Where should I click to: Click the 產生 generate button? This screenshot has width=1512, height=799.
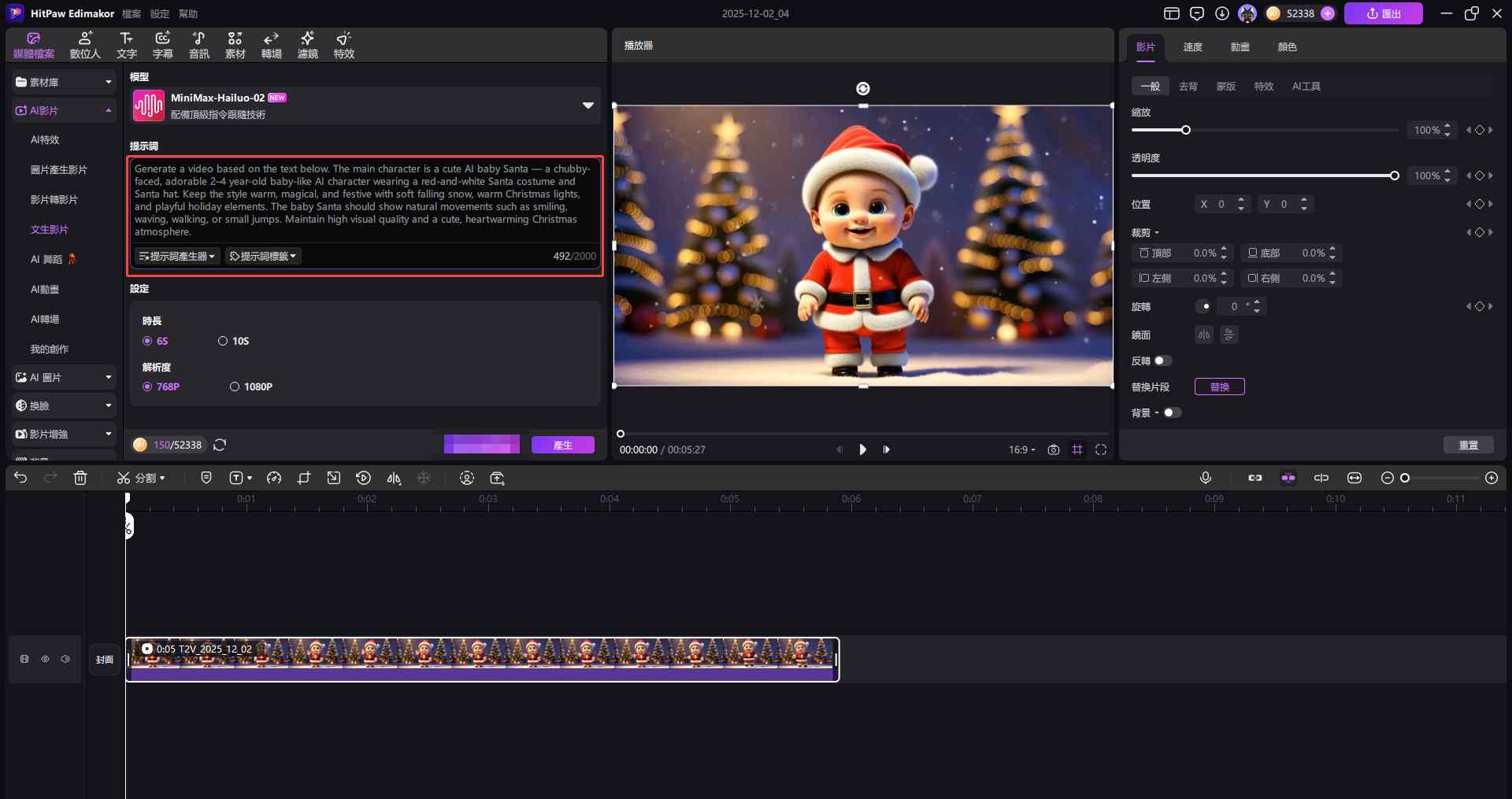coord(562,445)
